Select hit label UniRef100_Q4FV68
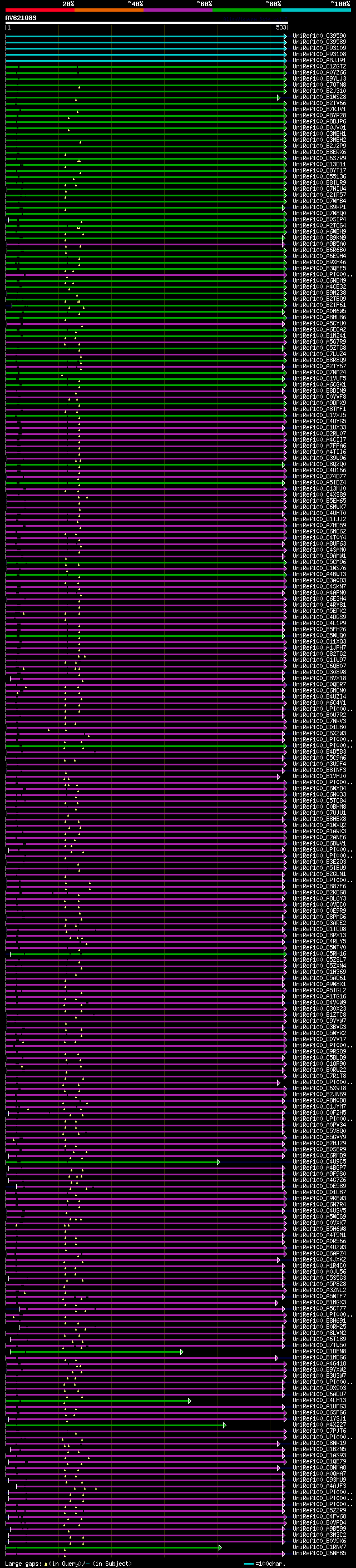The width and height of the screenshot is (356, 1568). click(x=319, y=1517)
